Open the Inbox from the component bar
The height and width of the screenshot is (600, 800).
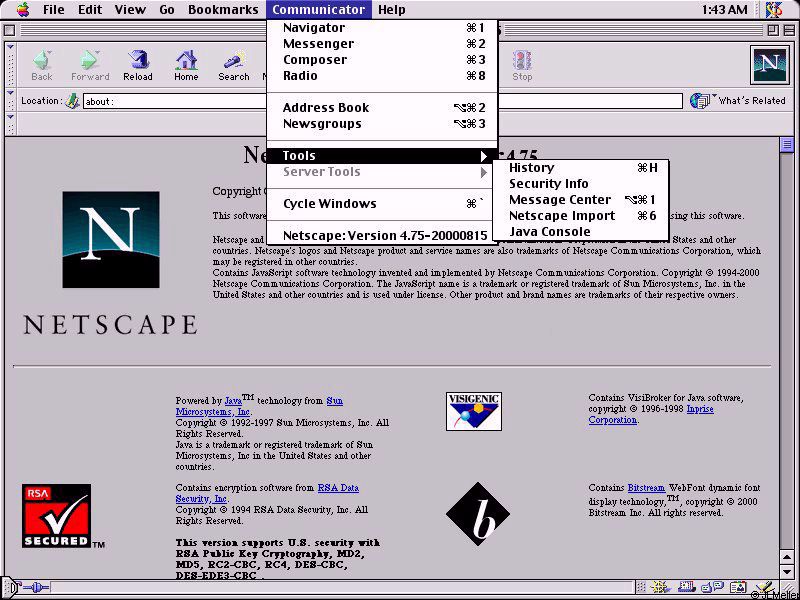(688, 588)
